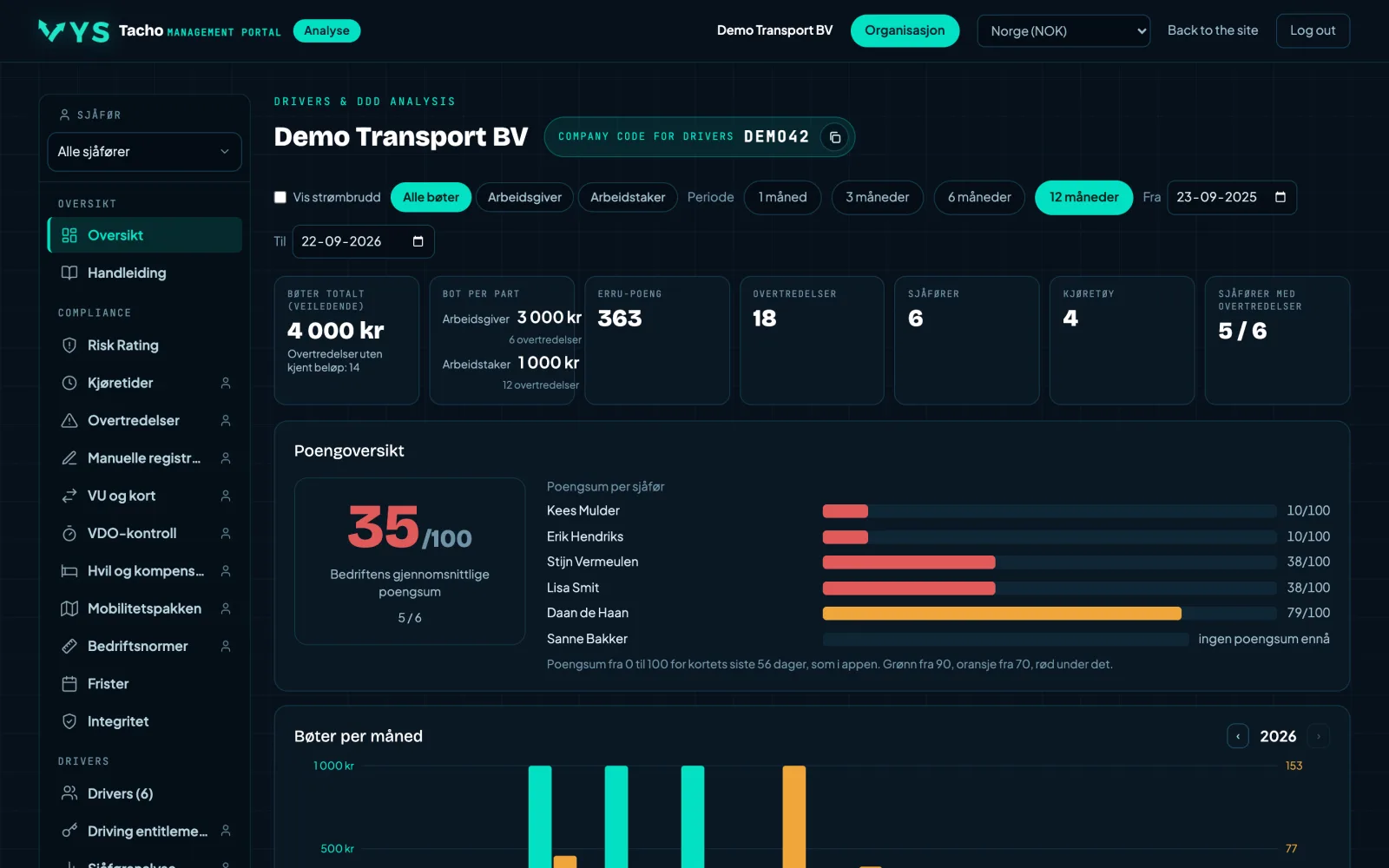This screenshot has width=1389, height=868.
Task: Click the Mobilitetspakken map icon
Action: point(69,608)
